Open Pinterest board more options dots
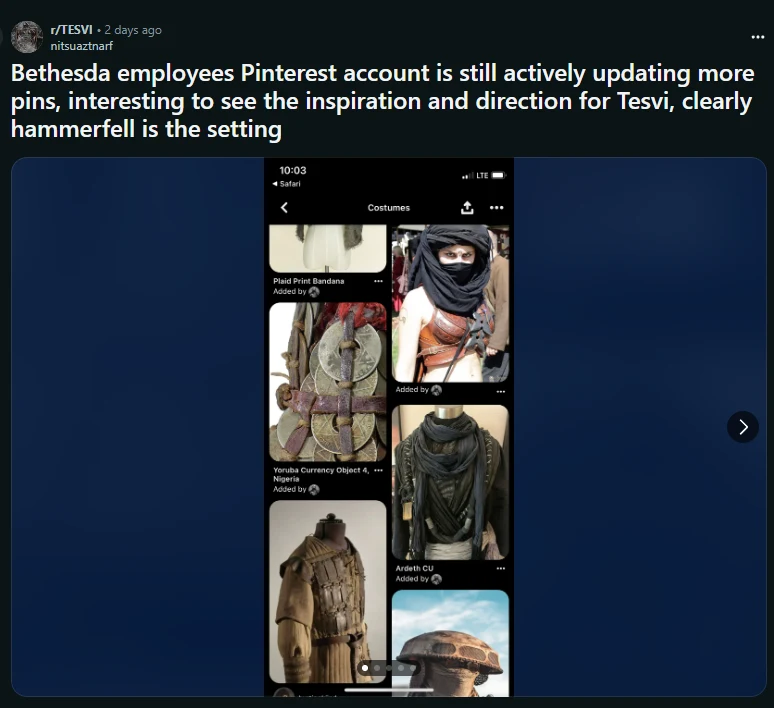774x708 pixels. coord(497,208)
